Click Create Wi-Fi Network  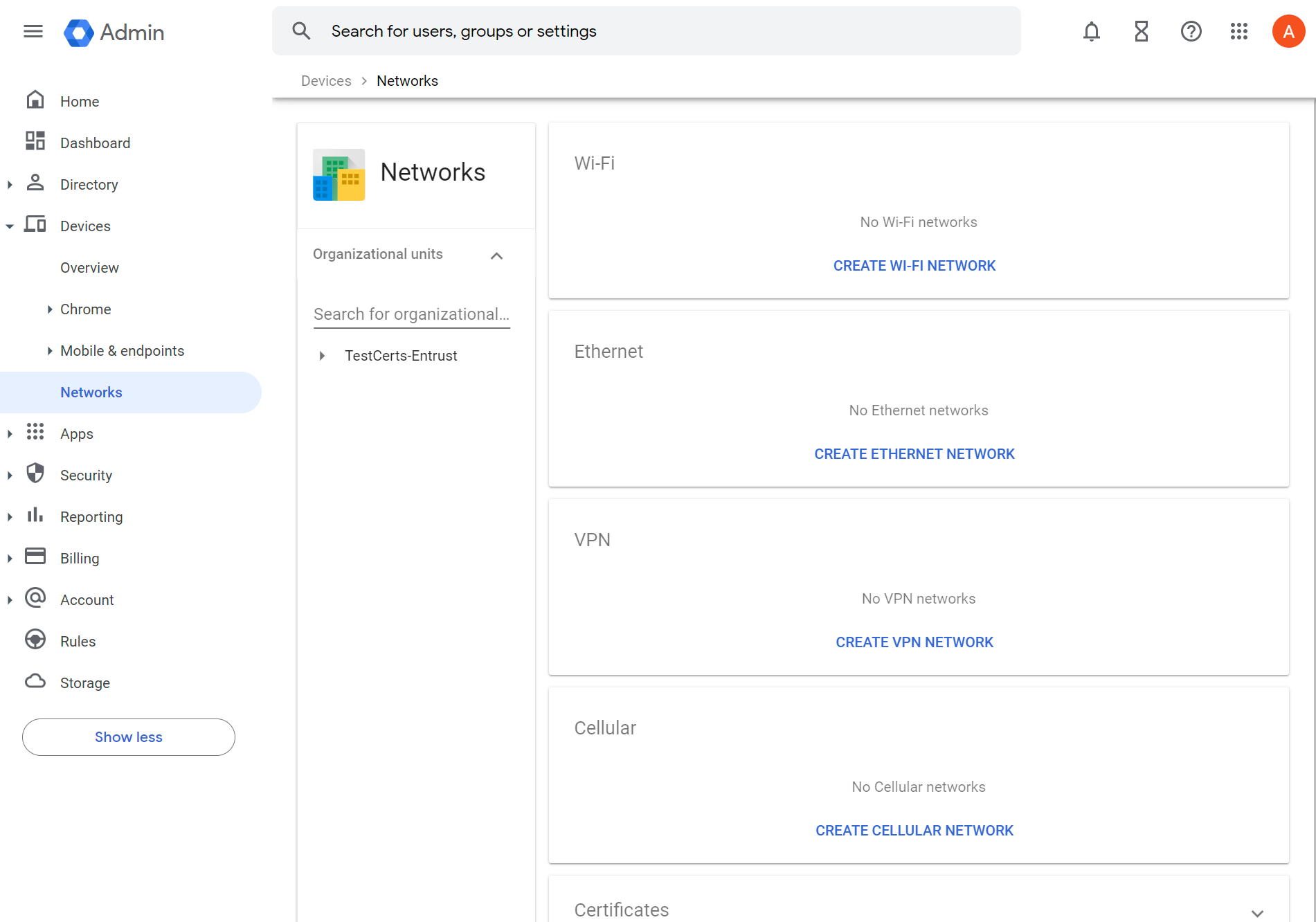(x=914, y=266)
